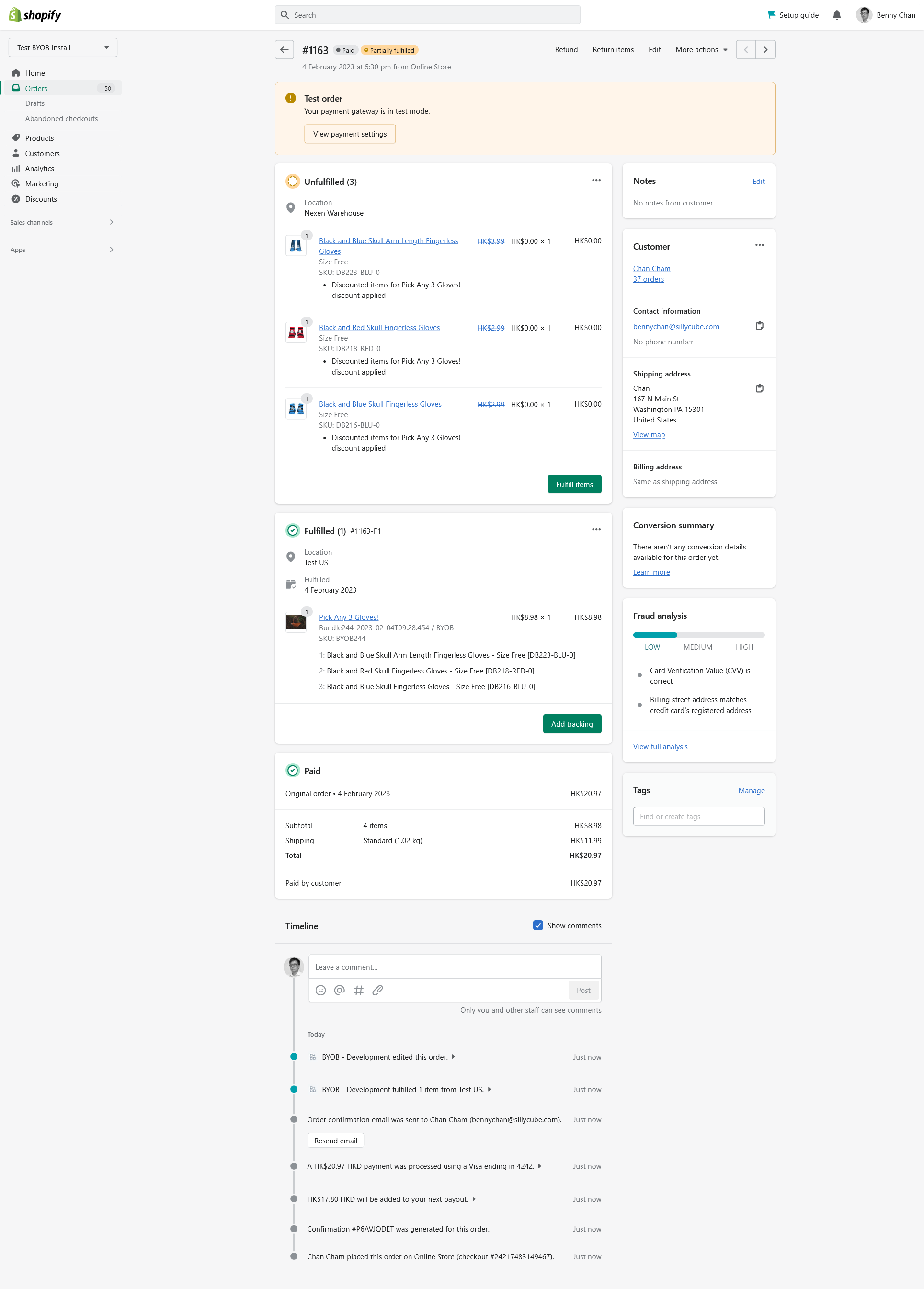Open the More actions dropdown
Viewport: 924px width, 1289px height.
pyautogui.click(x=701, y=49)
